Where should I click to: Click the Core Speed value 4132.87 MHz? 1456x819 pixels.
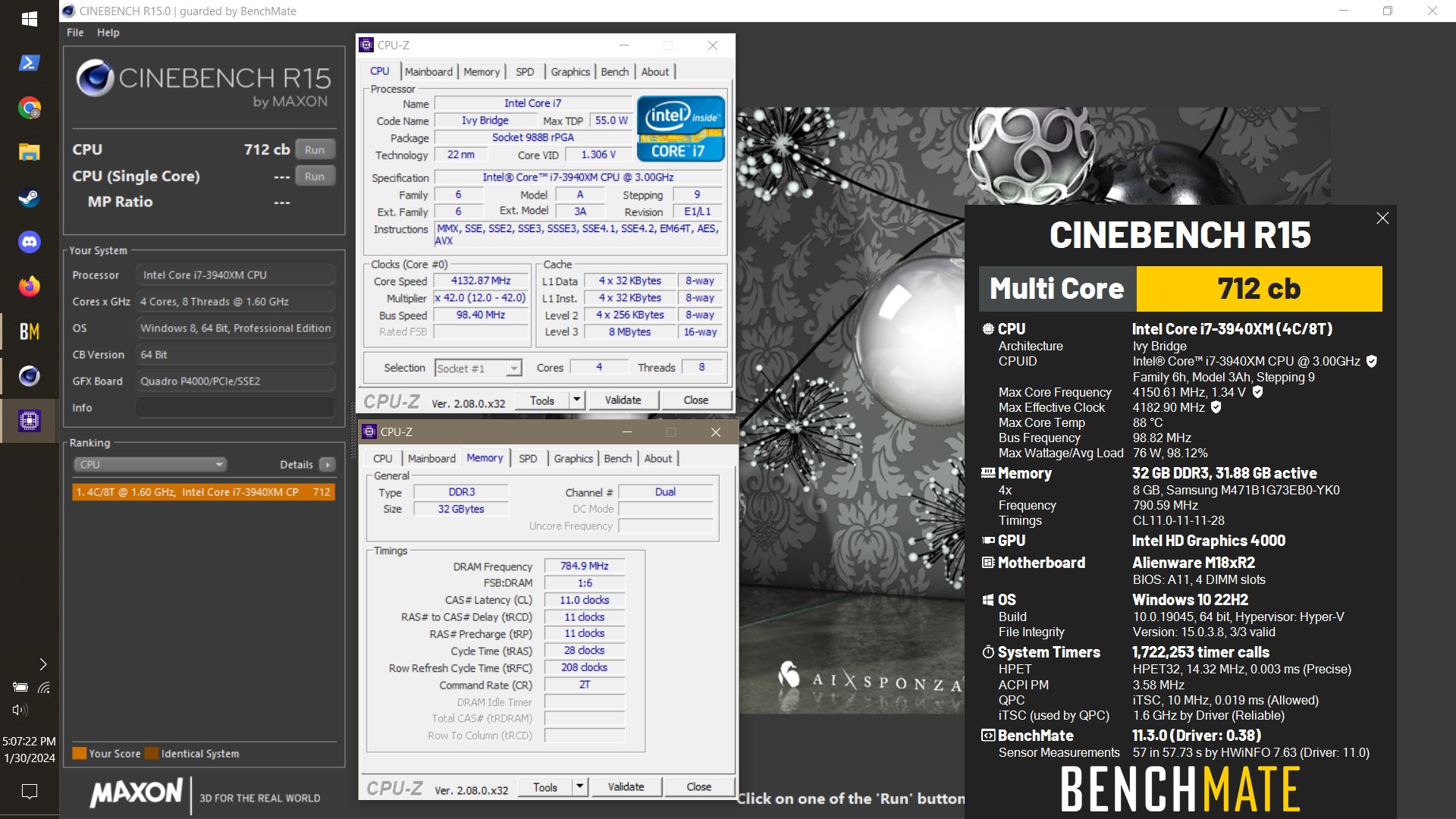point(481,281)
